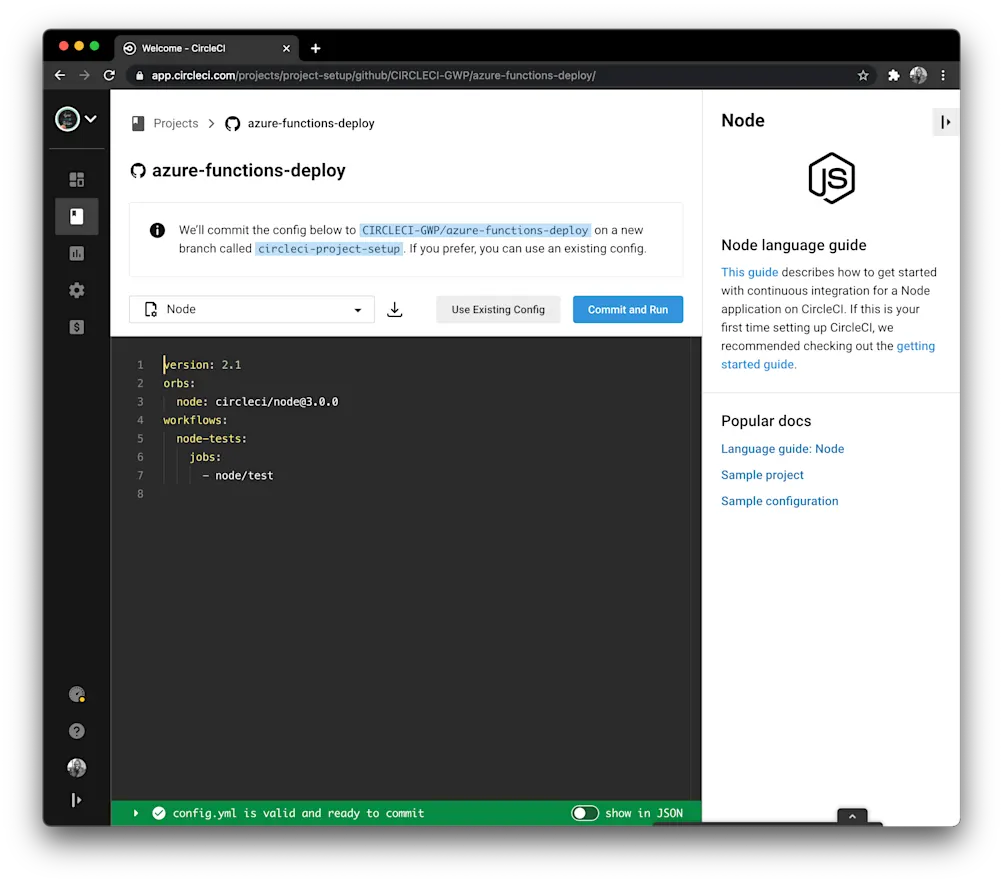This screenshot has width=1003, height=883.
Task: Open the Dashboard/Pipelines icon in sidebar
Action: [77, 179]
